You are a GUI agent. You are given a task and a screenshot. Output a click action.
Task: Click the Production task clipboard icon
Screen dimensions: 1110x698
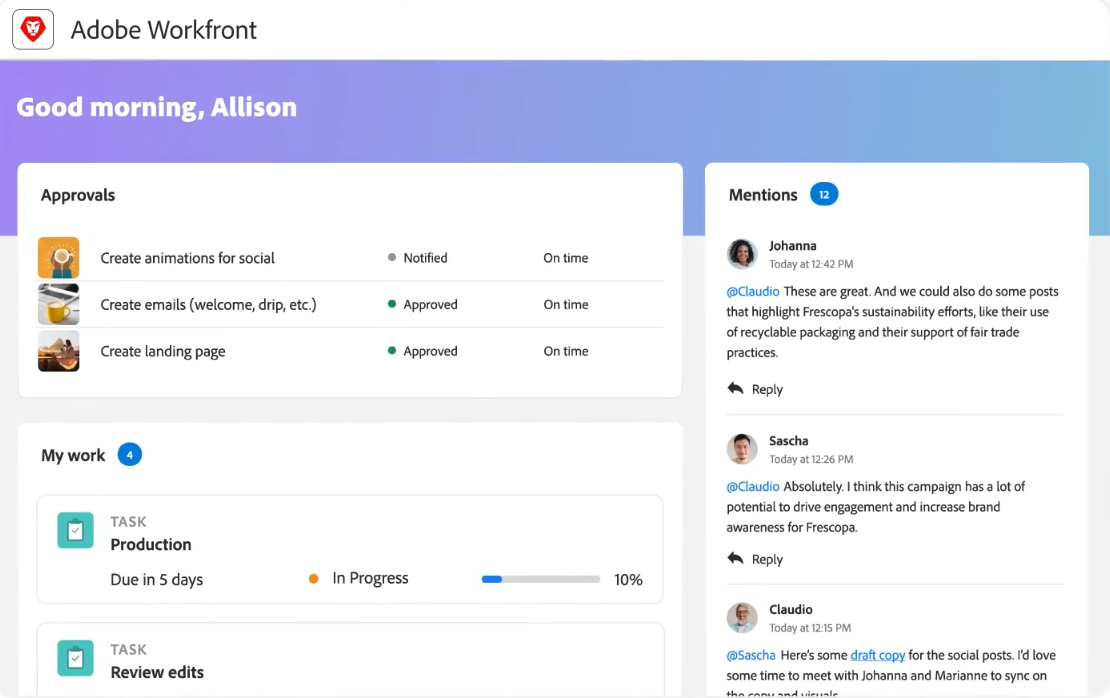(x=75, y=530)
